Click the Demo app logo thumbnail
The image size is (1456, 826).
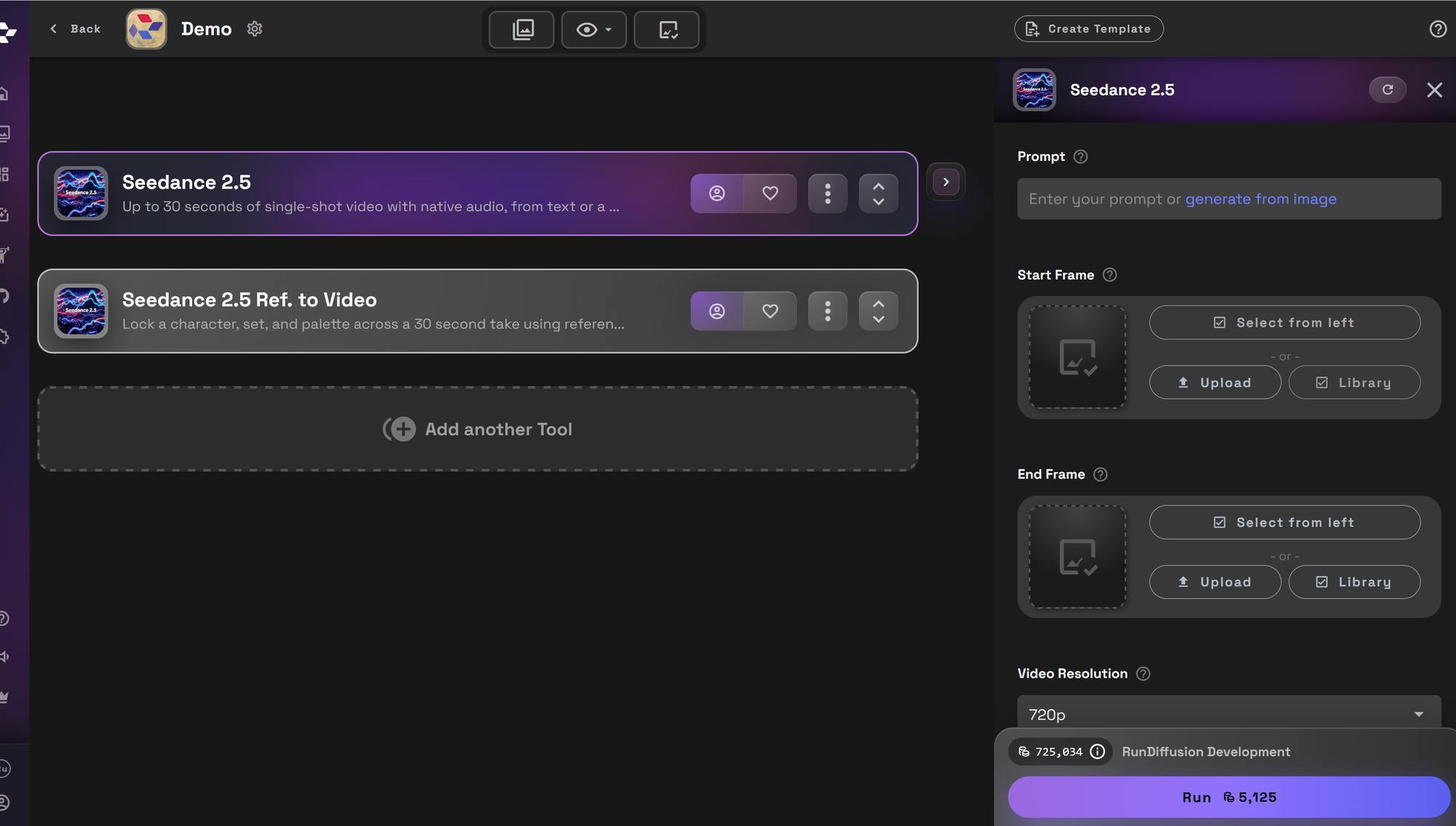pyautogui.click(x=146, y=29)
